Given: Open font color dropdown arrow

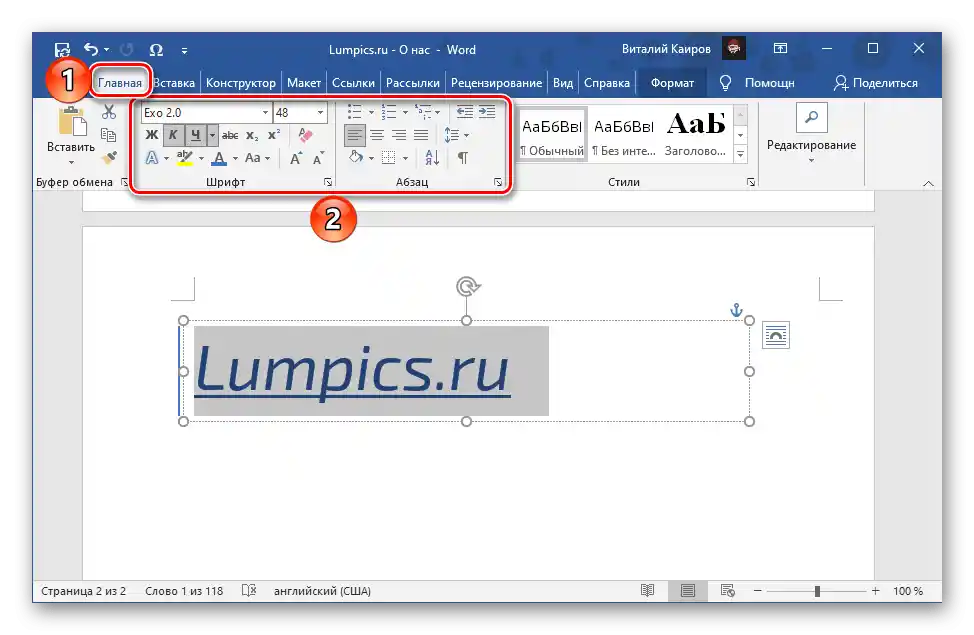Looking at the screenshot, I should (x=235, y=158).
